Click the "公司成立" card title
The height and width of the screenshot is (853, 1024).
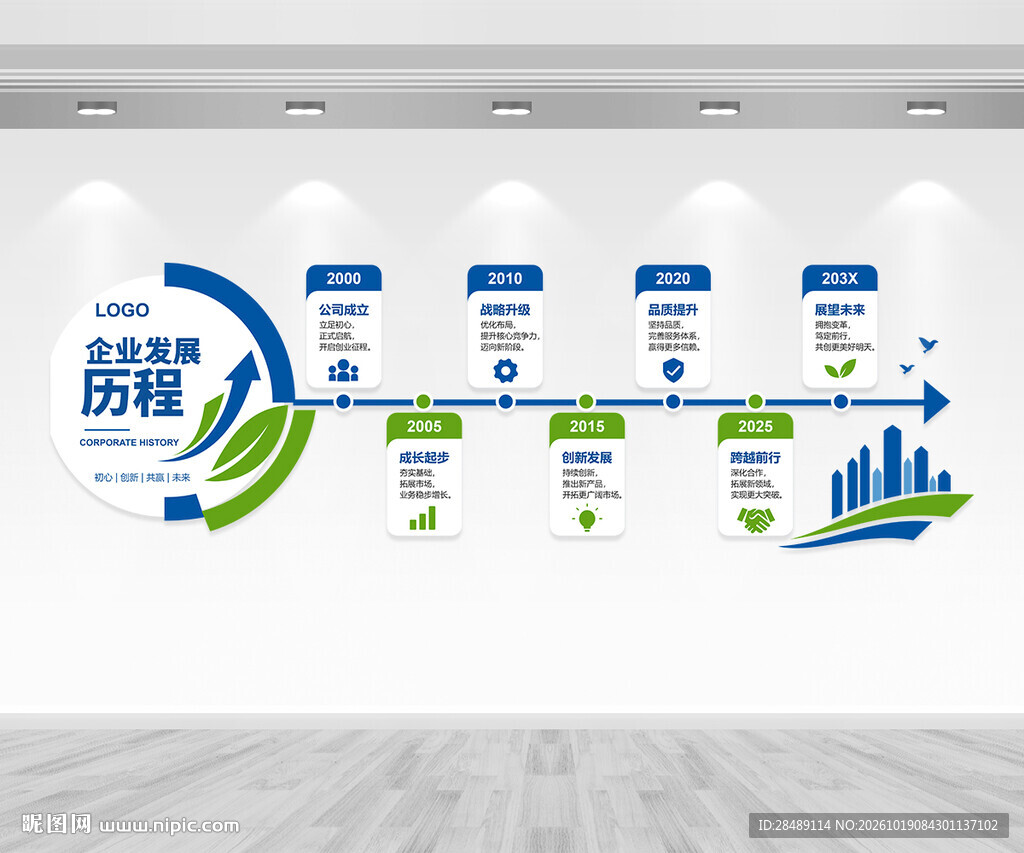[x=344, y=310]
